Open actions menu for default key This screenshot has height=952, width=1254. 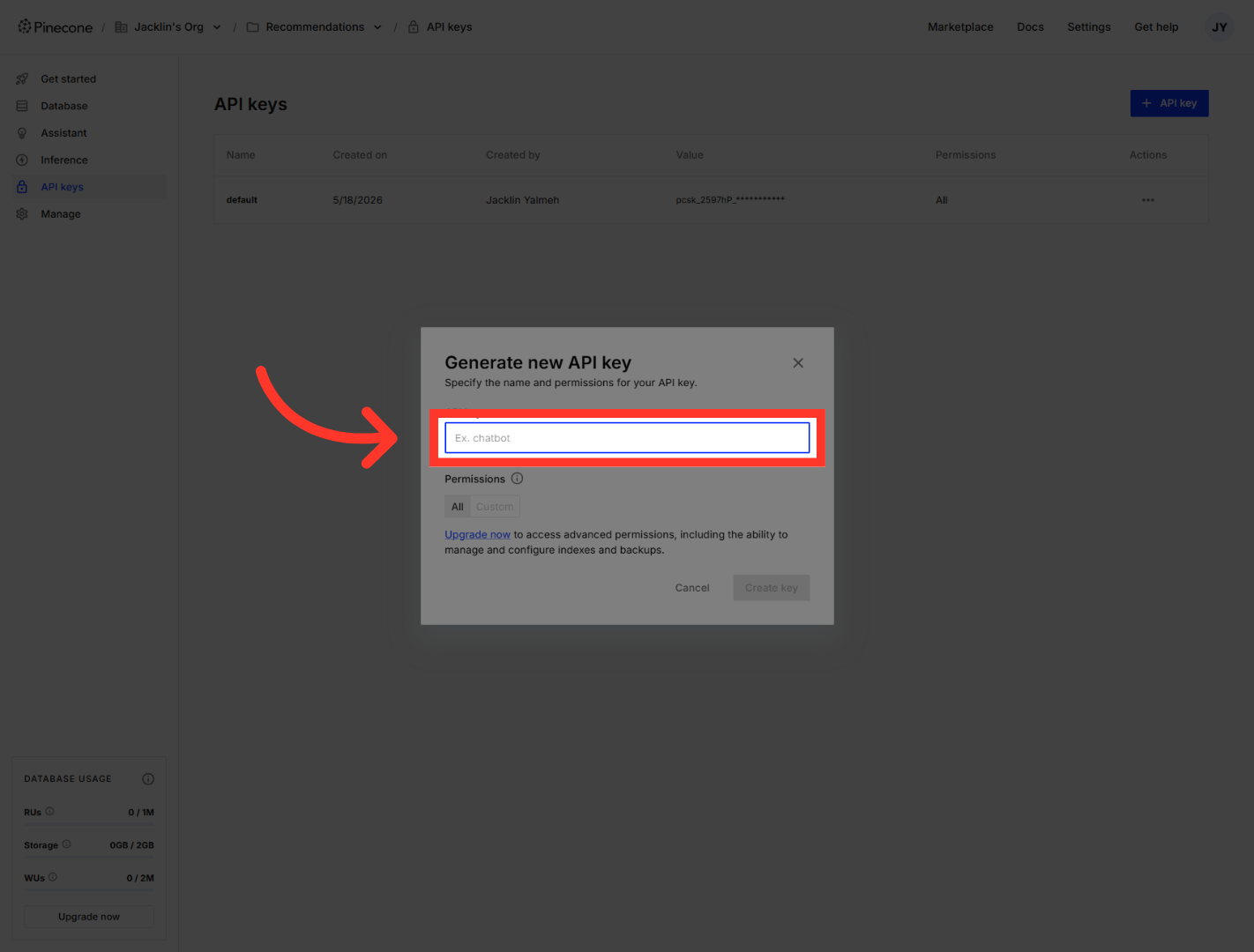pyautogui.click(x=1148, y=200)
